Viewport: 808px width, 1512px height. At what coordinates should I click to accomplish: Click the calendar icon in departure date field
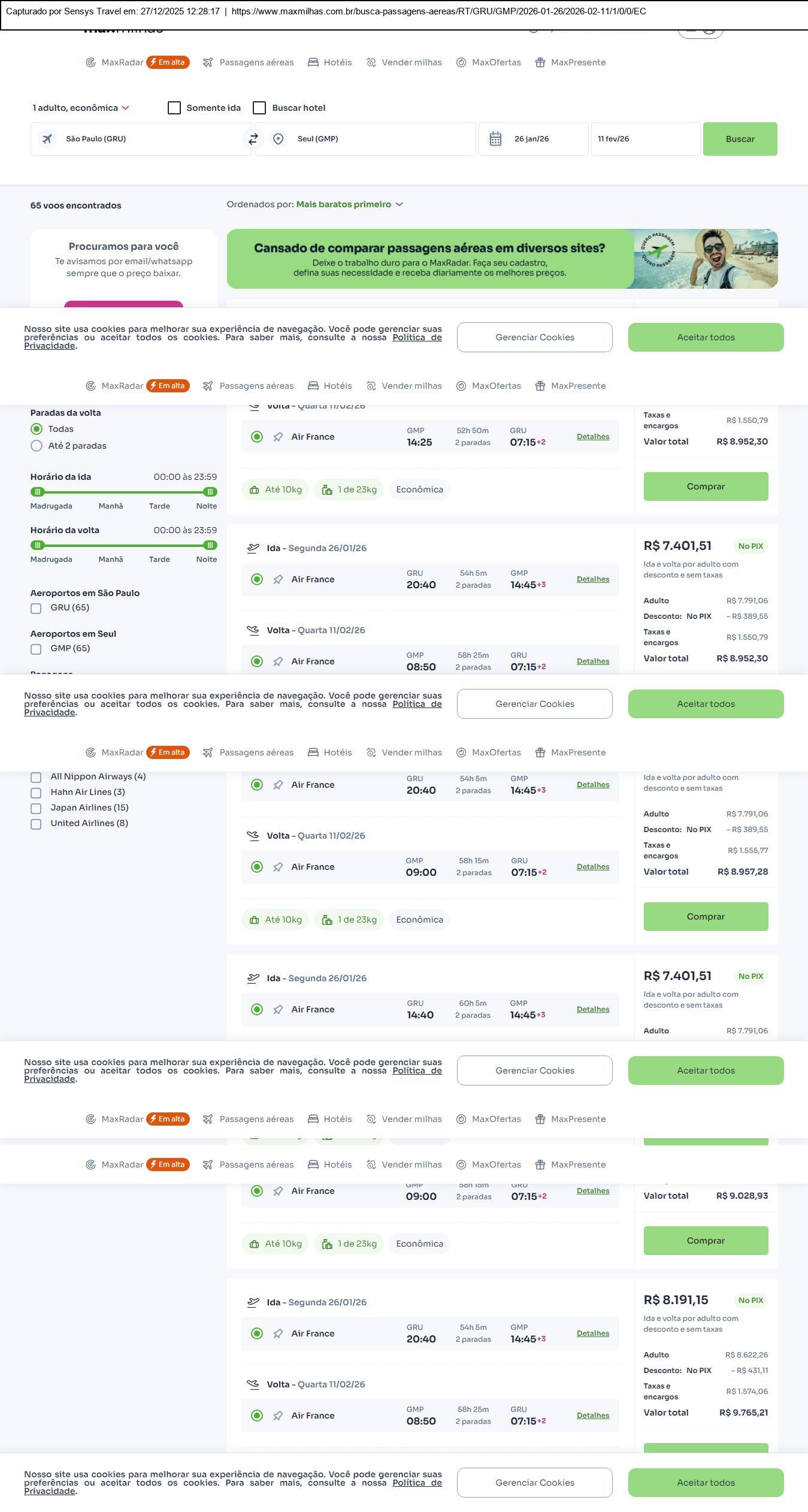pos(495,139)
